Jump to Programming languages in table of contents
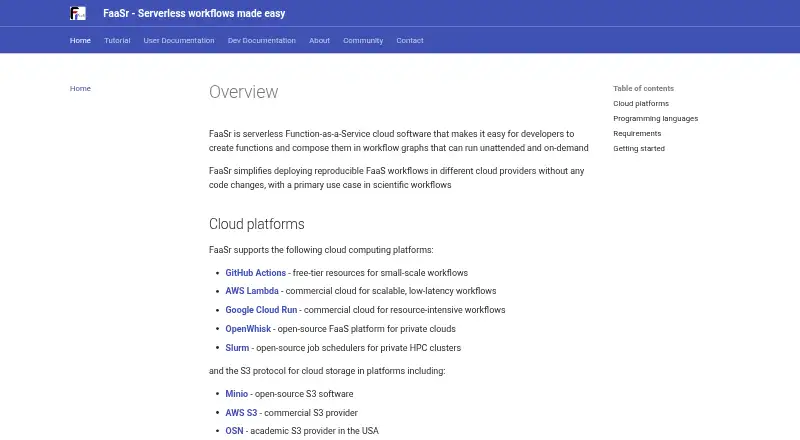This screenshot has height=440, width=800. click(x=656, y=118)
